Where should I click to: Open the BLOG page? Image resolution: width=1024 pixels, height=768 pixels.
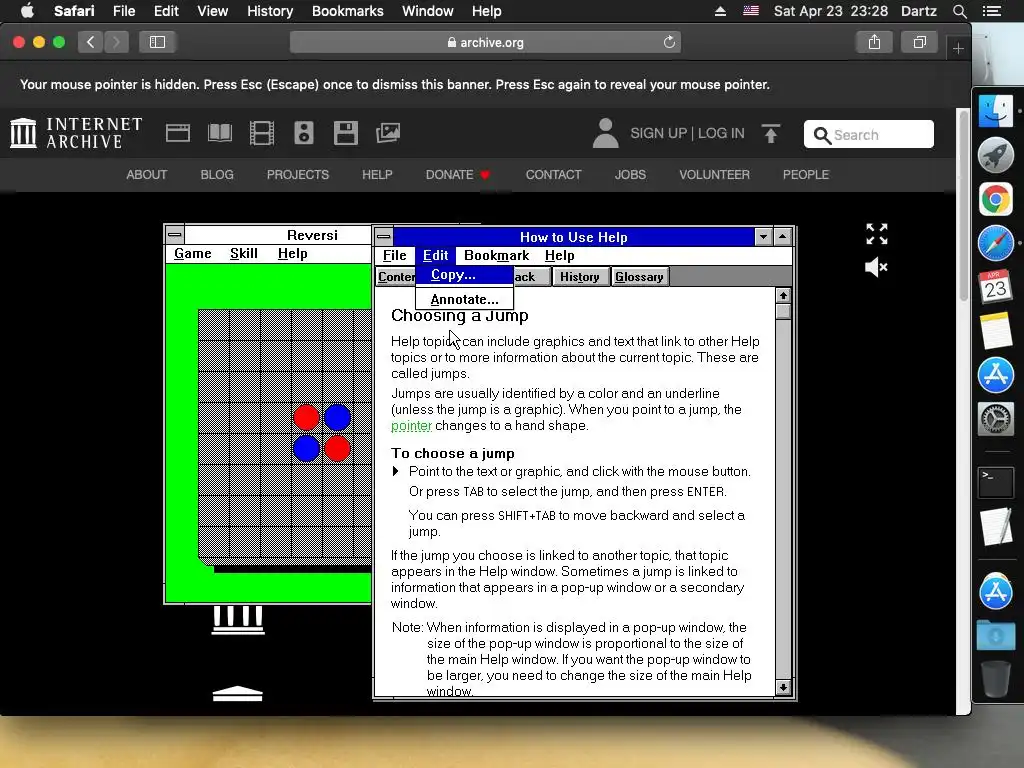(x=217, y=175)
